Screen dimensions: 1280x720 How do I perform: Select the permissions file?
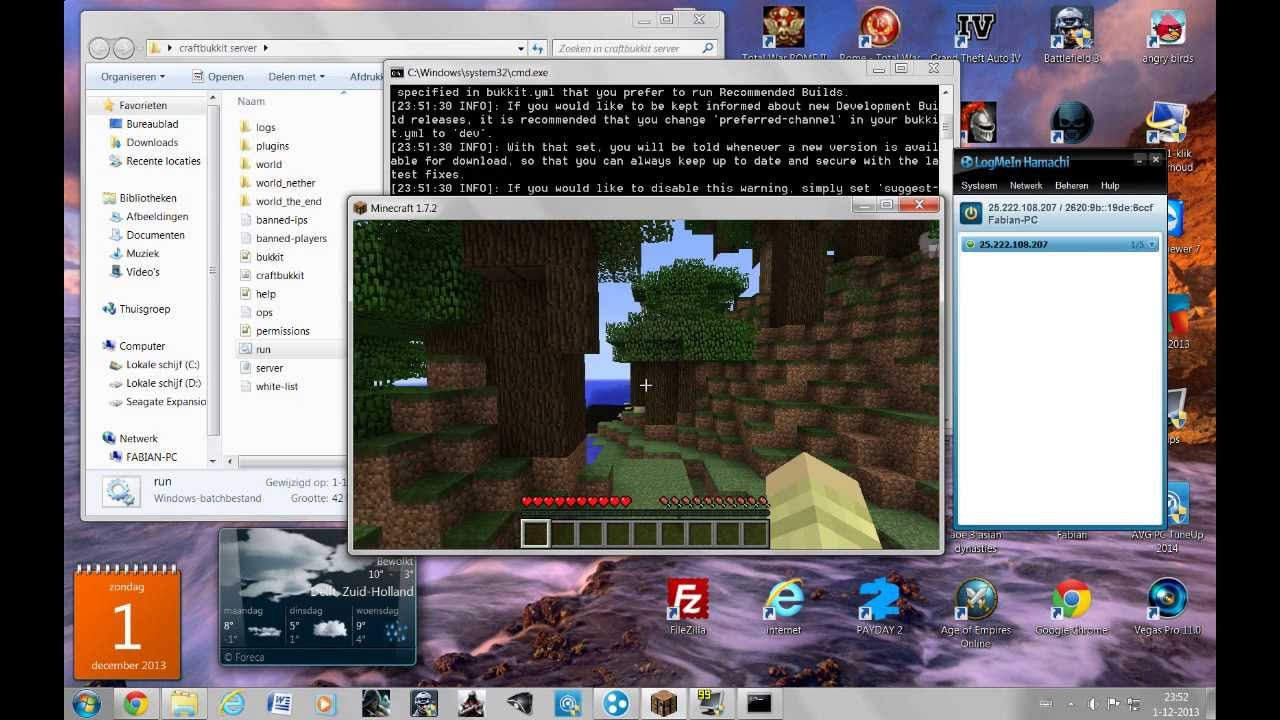coord(282,331)
